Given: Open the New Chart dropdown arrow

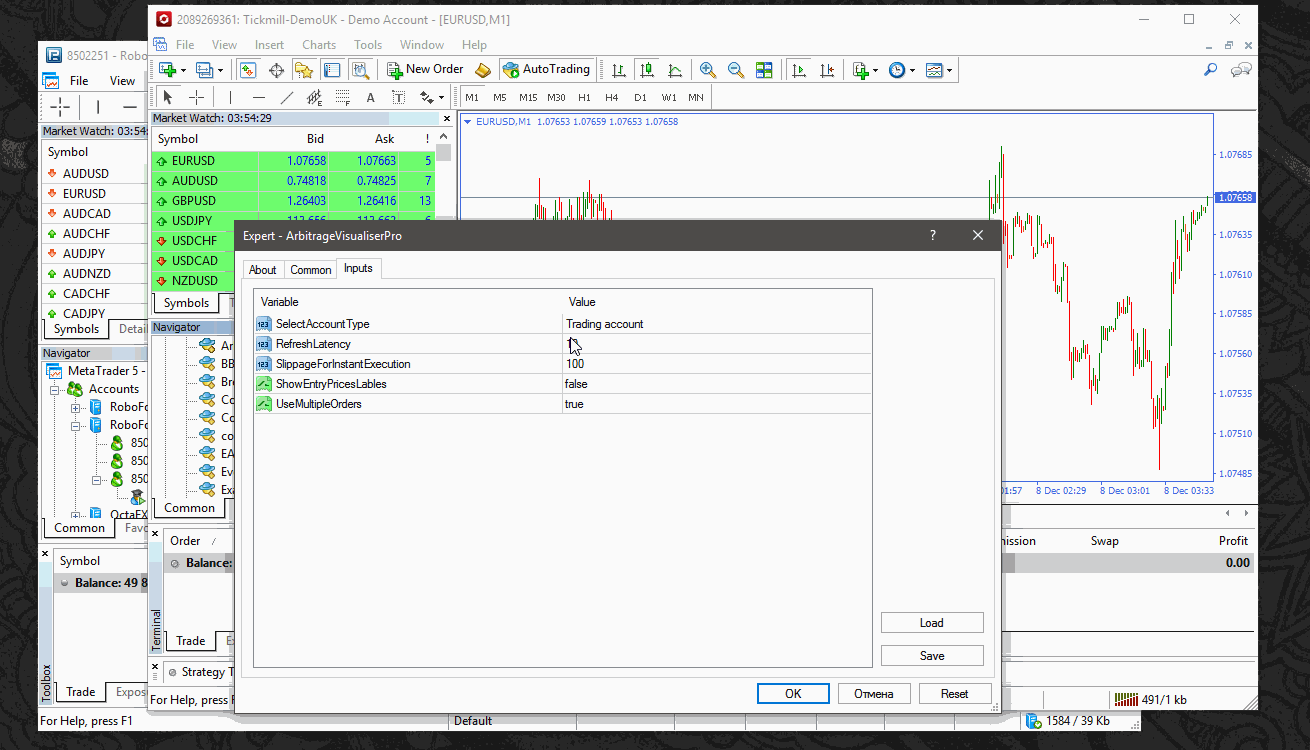Looking at the screenshot, I should tap(183, 70).
